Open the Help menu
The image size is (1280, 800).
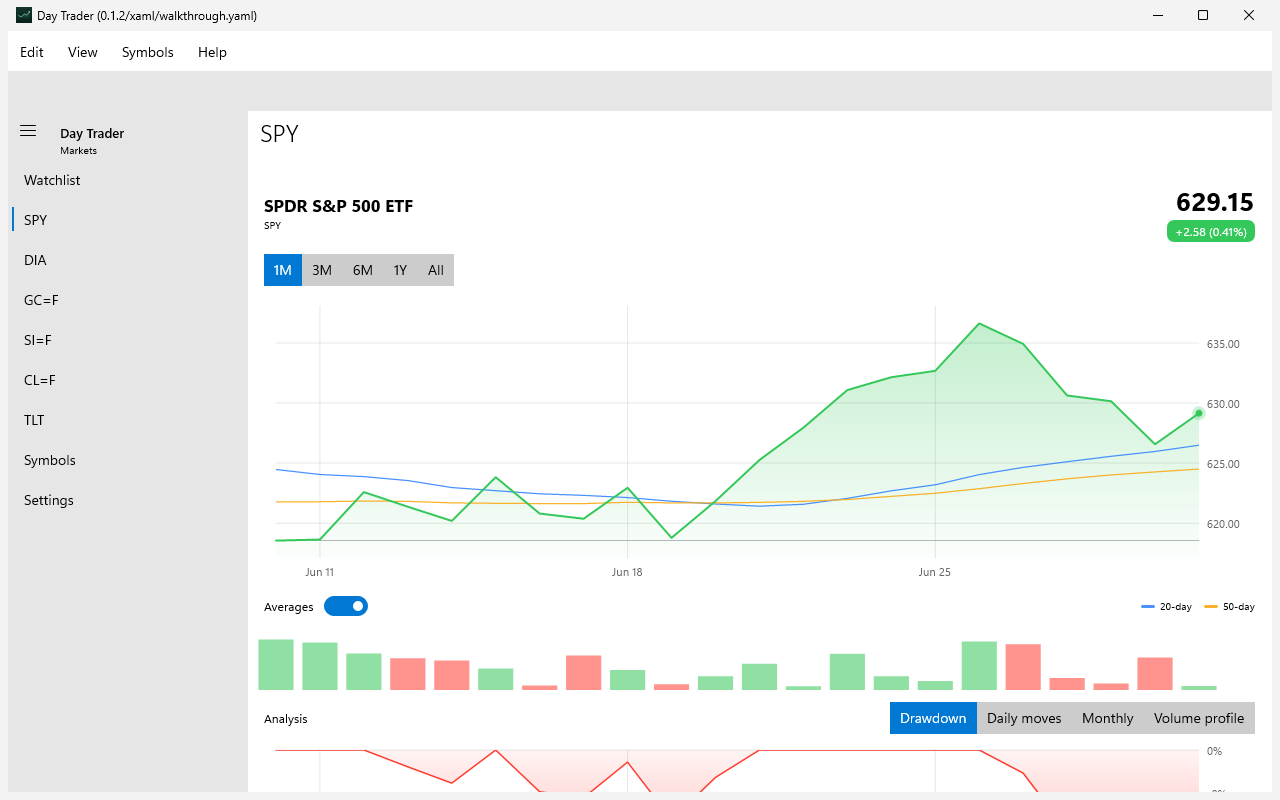(x=212, y=52)
